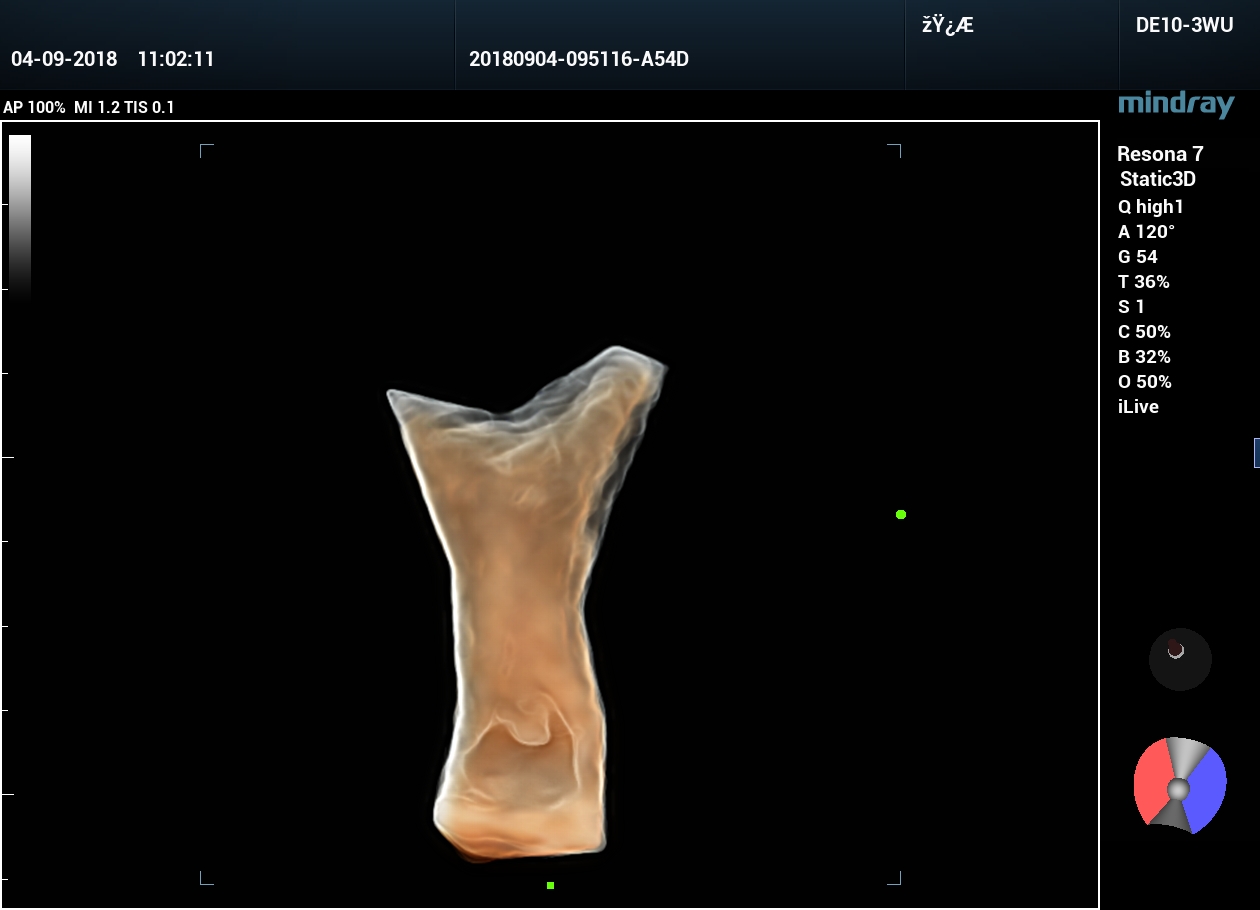Screen dimensions: 1260x910
Task: Select the iLive rendering mode label
Action: [1138, 407]
